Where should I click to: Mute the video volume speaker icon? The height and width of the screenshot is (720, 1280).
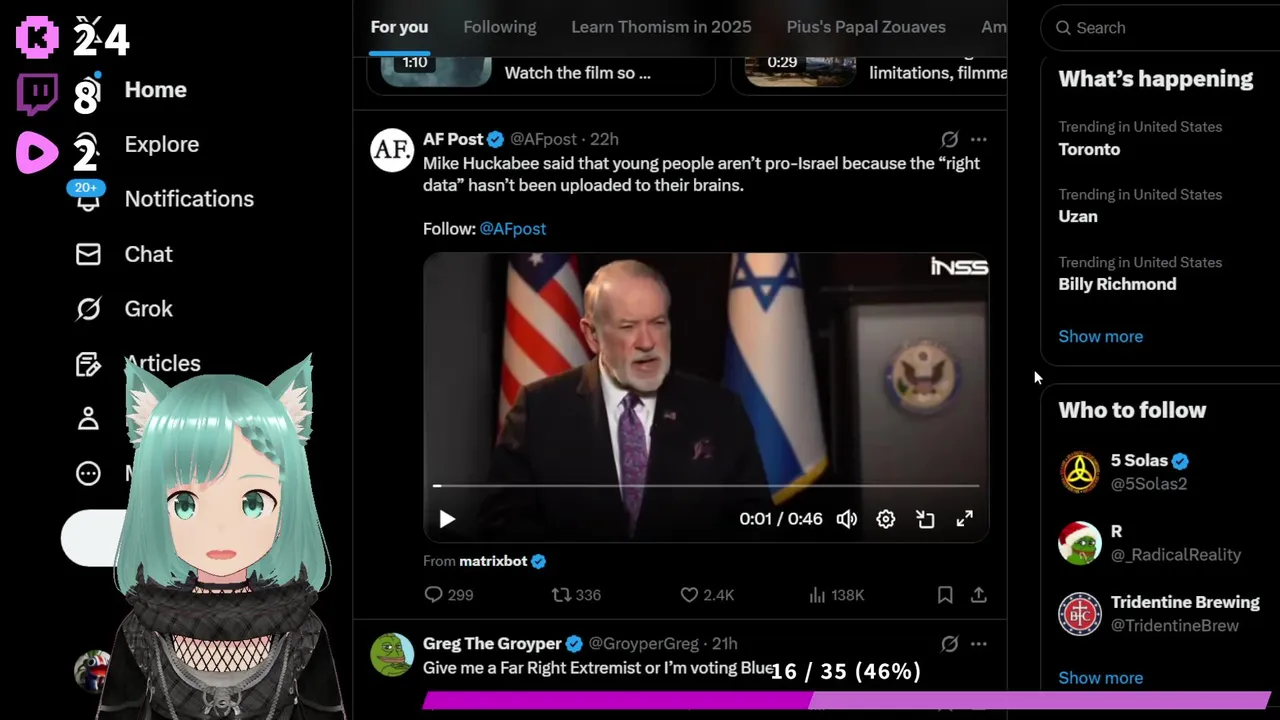(846, 519)
